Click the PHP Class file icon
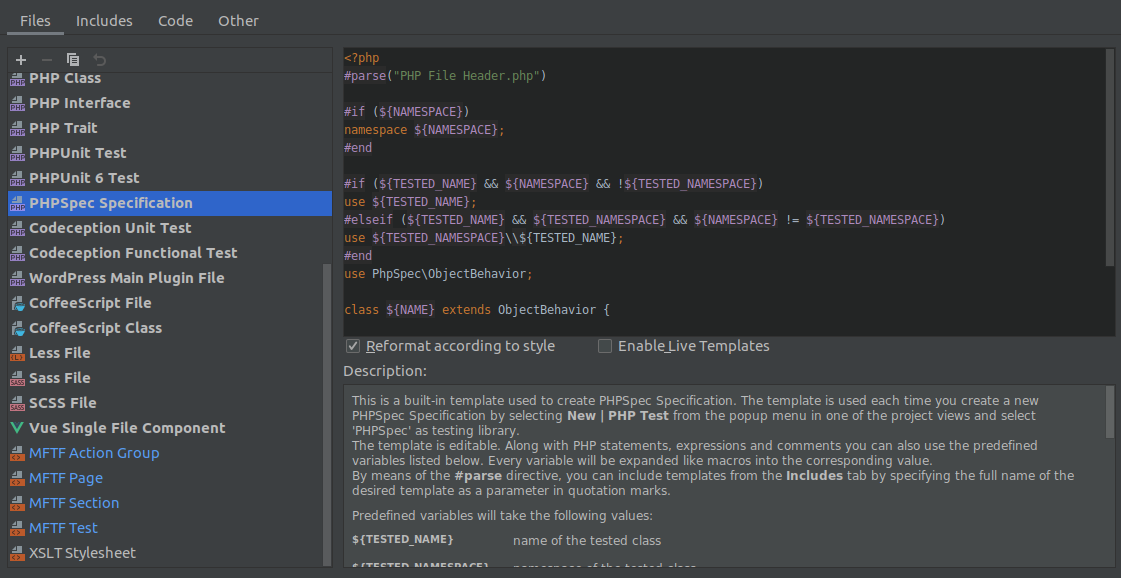 click(x=17, y=79)
